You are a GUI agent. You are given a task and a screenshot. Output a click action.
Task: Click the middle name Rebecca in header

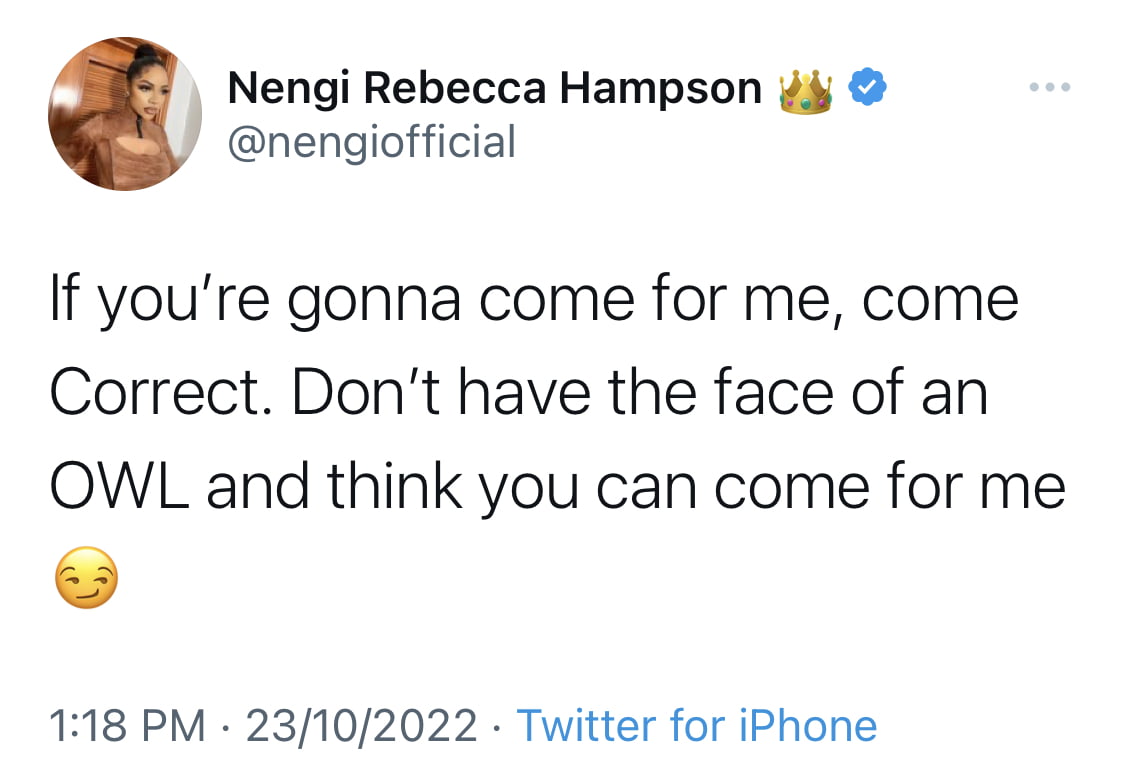[455, 88]
